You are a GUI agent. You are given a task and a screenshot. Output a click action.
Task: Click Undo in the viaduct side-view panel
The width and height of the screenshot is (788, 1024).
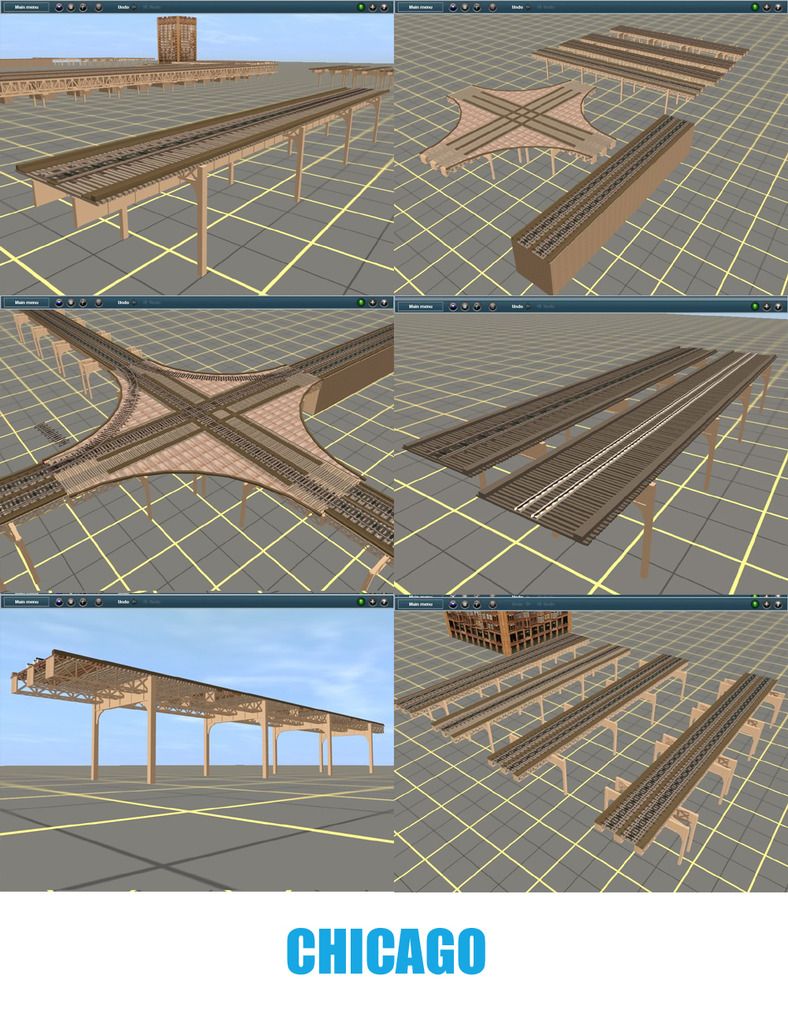click(123, 601)
